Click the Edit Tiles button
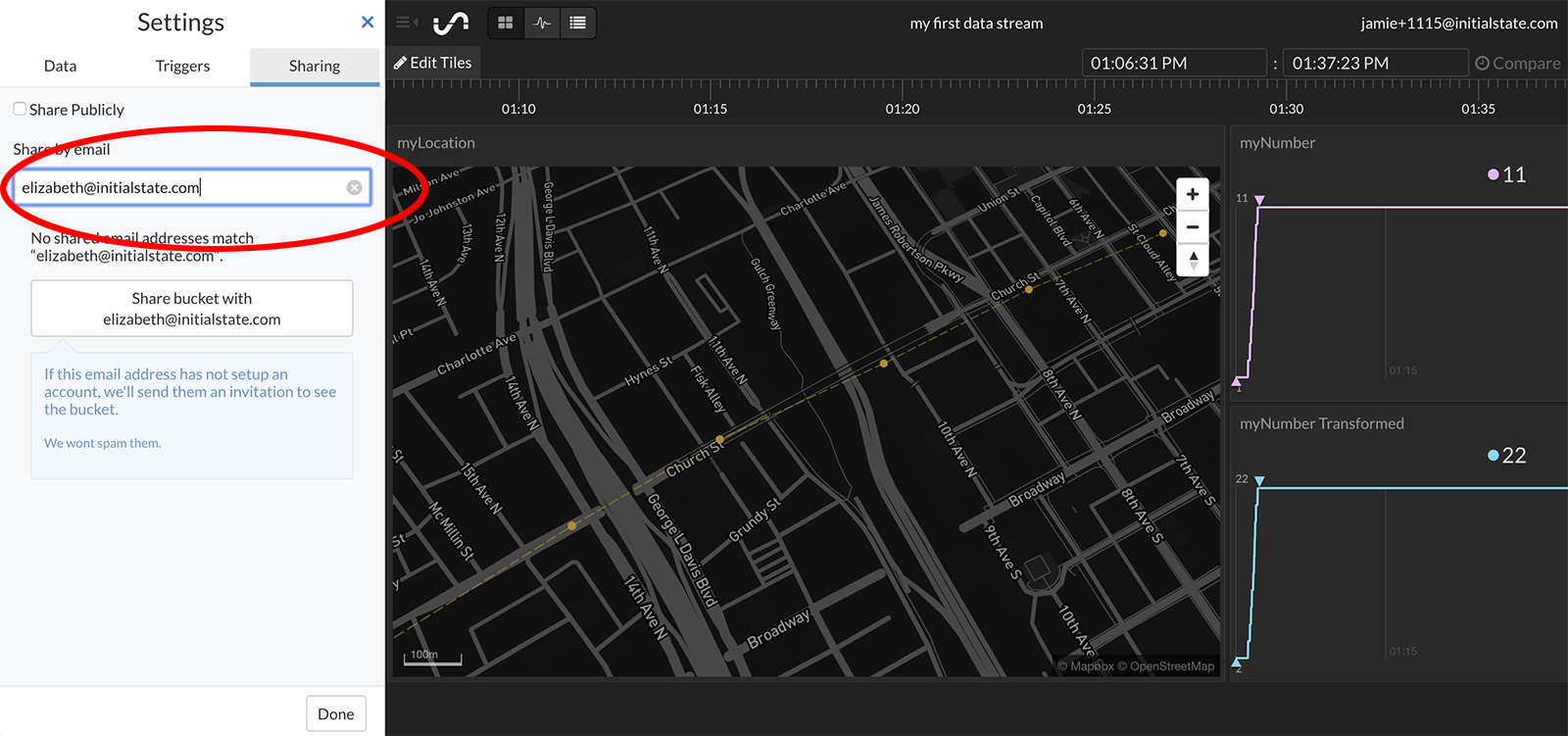The height and width of the screenshot is (736, 1568). (433, 63)
